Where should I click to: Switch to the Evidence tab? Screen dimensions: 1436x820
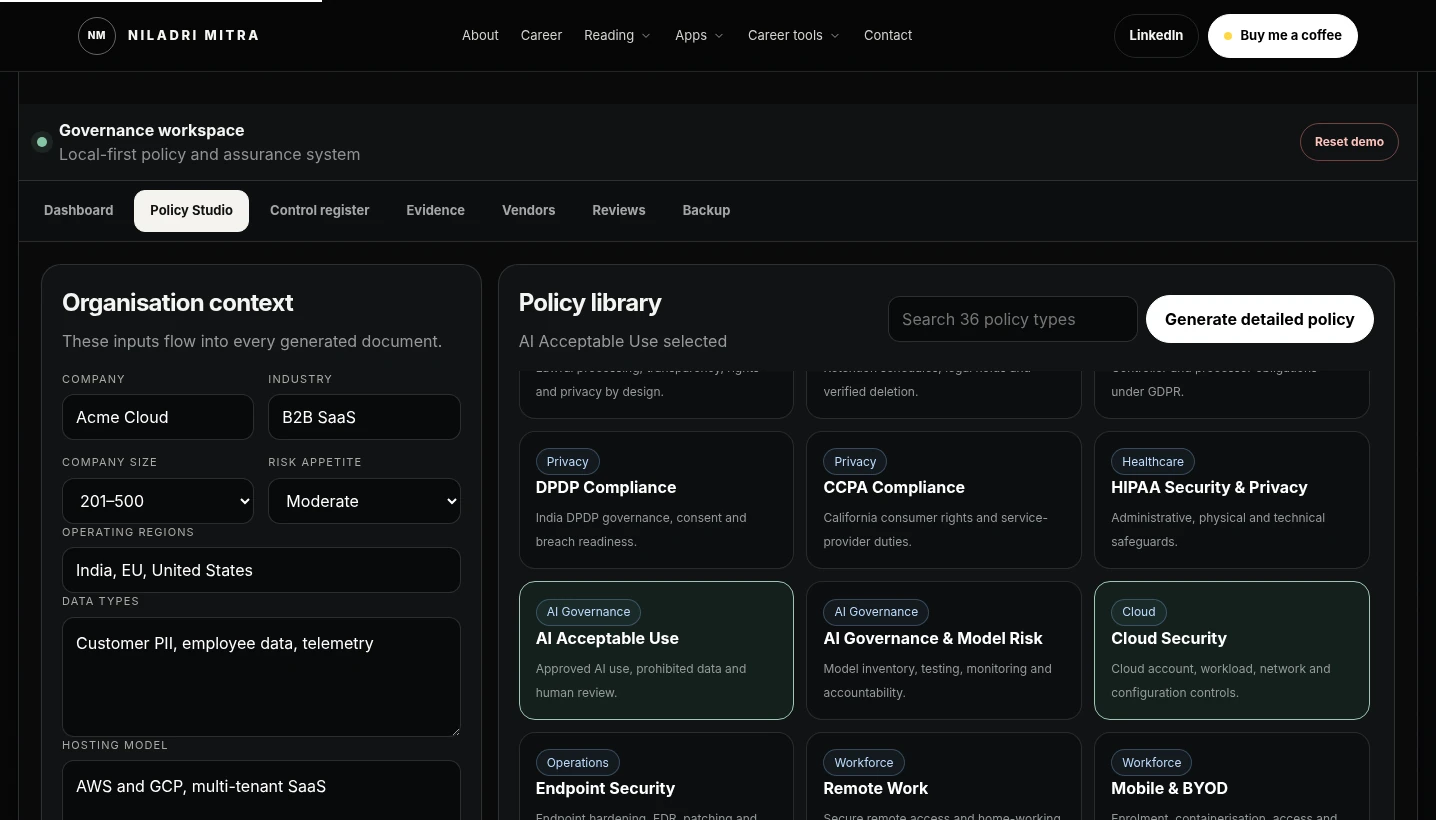pos(435,210)
